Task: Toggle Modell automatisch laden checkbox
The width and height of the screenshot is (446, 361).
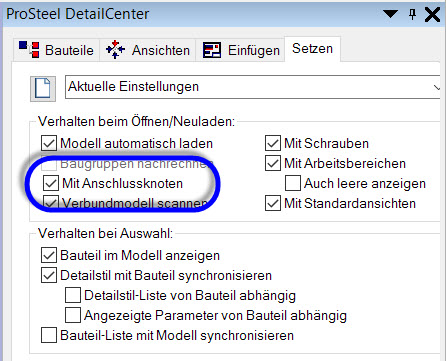Action: (x=49, y=144)
